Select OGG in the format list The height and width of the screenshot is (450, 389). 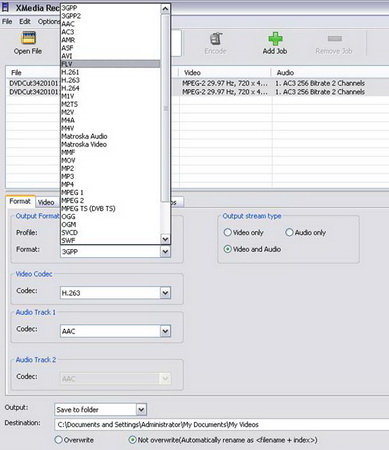110,217
